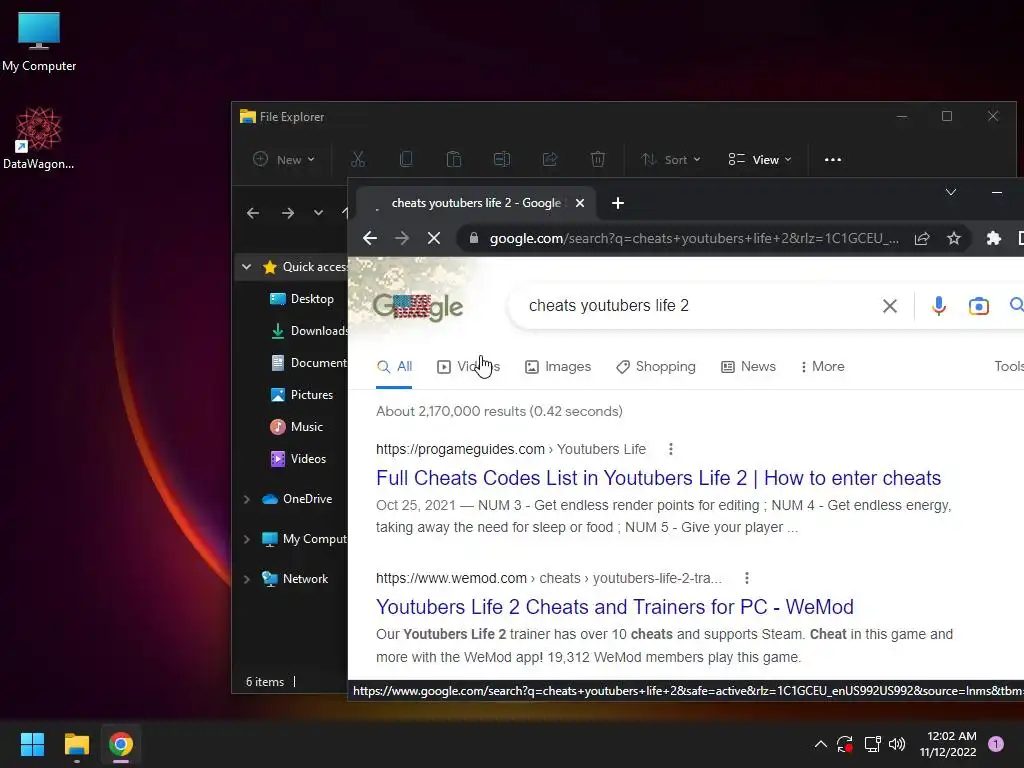The width and height of the screenshot is (1024, 768).
Task: Click the notification count badge
Action: (996, 744)
